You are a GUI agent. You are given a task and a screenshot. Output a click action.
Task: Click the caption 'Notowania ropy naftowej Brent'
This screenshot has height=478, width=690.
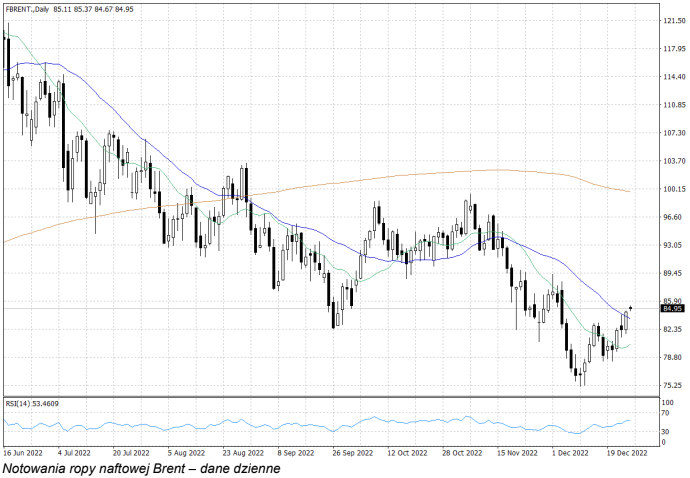click(x=140, y=468)
